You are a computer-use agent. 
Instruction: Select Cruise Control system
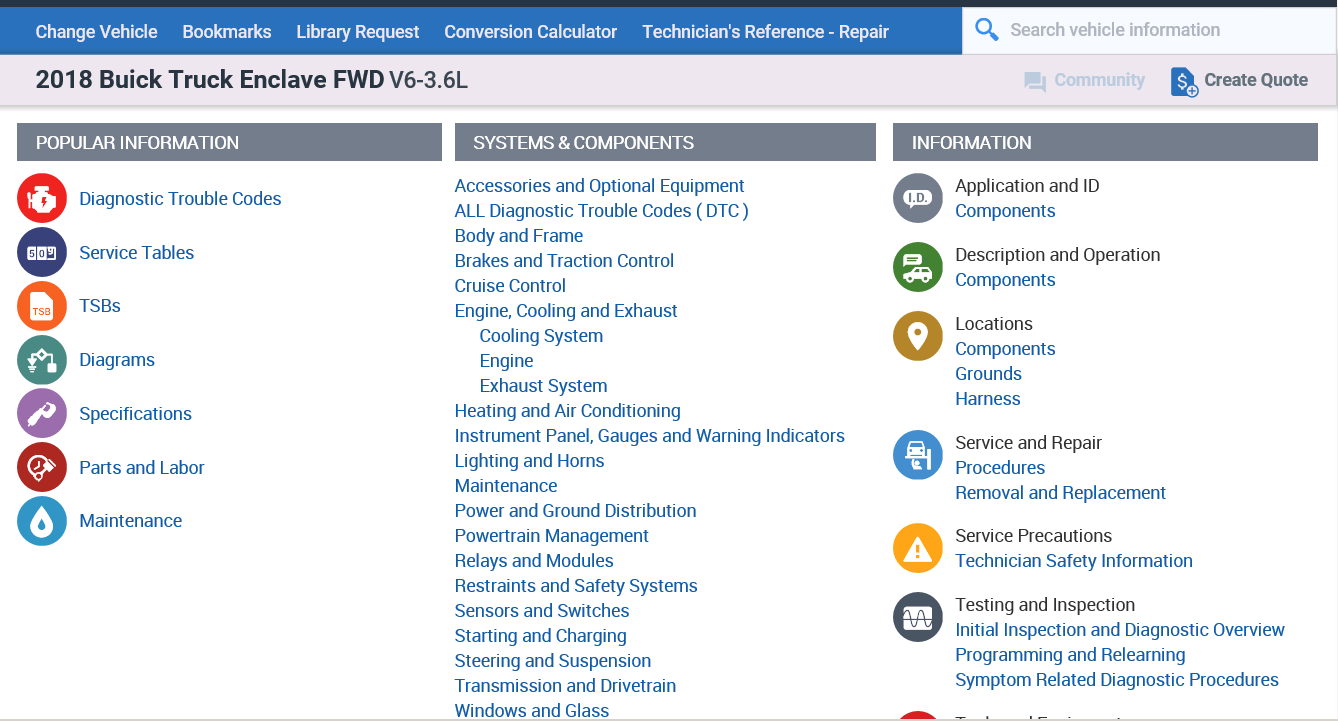pyautogui.click(x=511, y=286)
